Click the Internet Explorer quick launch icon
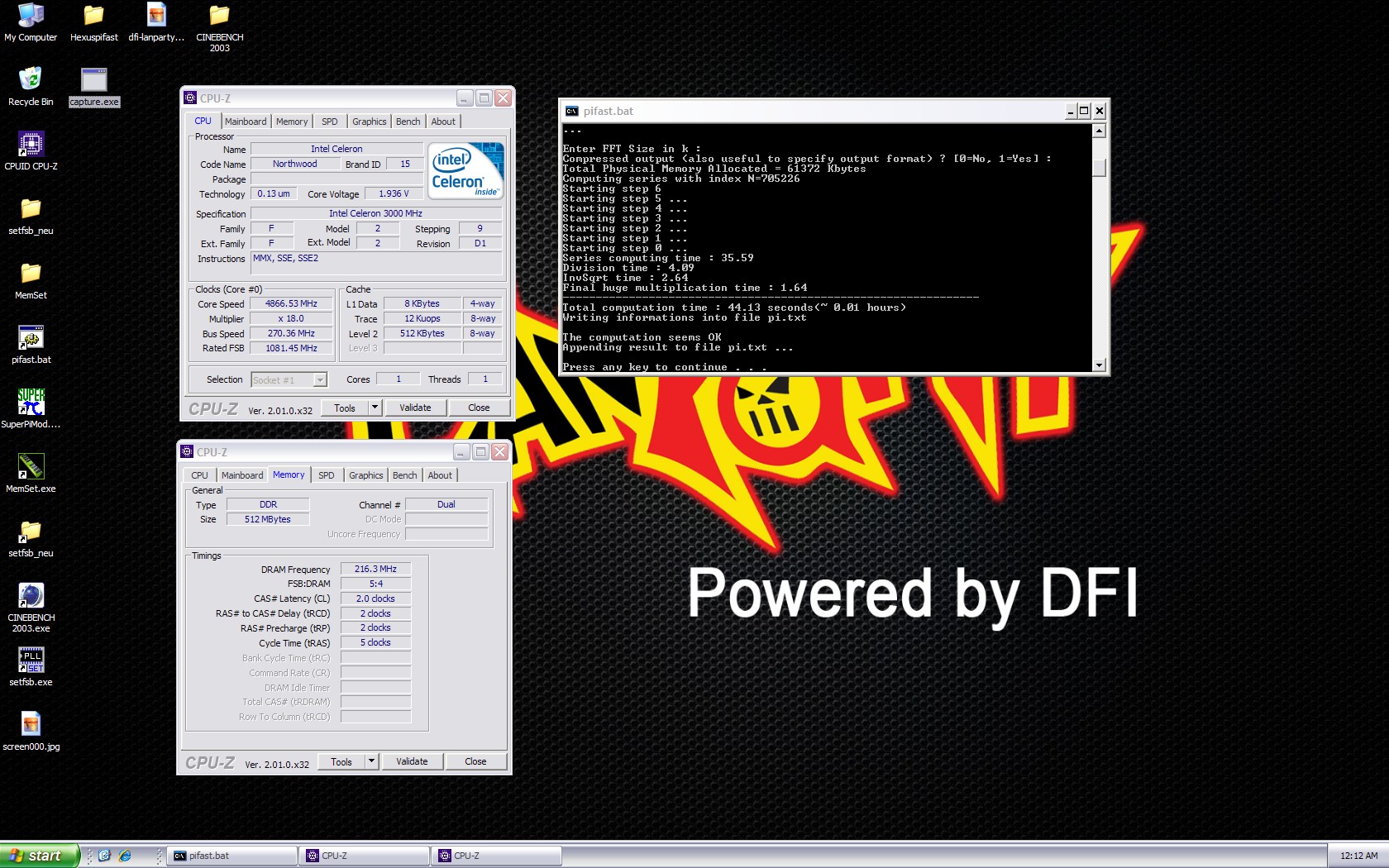 [125, 856]
